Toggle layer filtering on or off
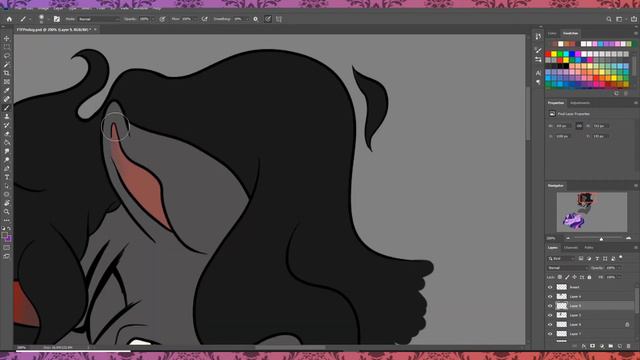The image size is (640, 360). pos(621,257)
